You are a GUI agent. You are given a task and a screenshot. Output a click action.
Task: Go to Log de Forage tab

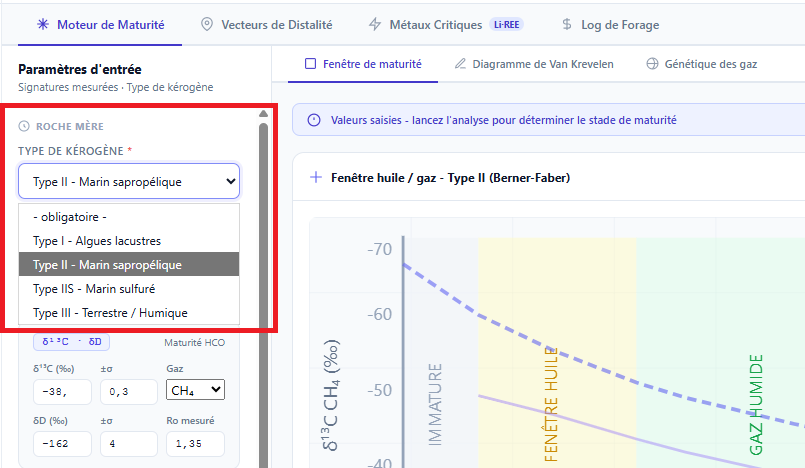pyautogui.click(x=610, y=25)
